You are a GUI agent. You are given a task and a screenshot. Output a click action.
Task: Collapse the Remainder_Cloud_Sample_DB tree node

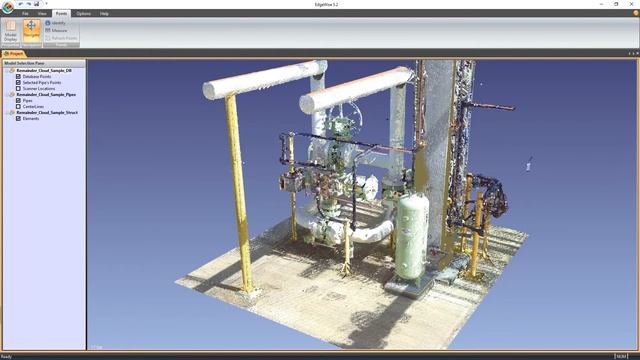tap(7, 70)
